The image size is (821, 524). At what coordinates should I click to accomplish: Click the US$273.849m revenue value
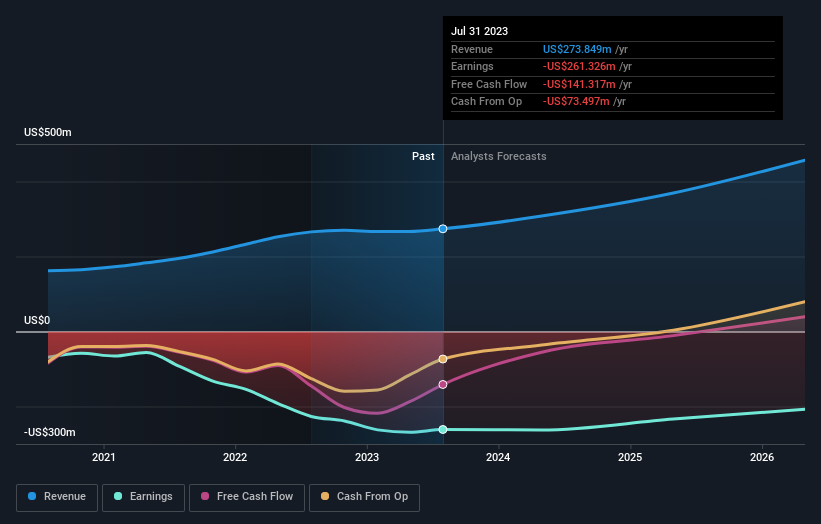click(577, 49)
